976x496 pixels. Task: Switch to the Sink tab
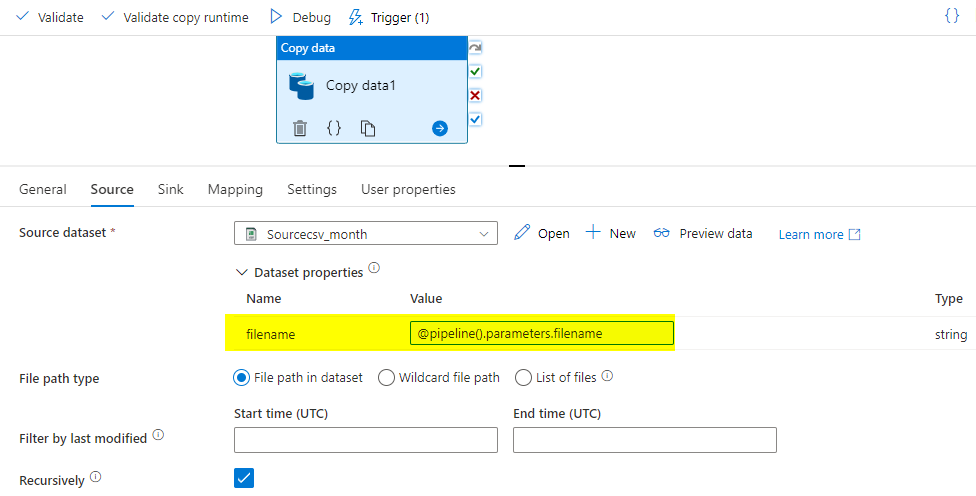click(x=171, y=189)
